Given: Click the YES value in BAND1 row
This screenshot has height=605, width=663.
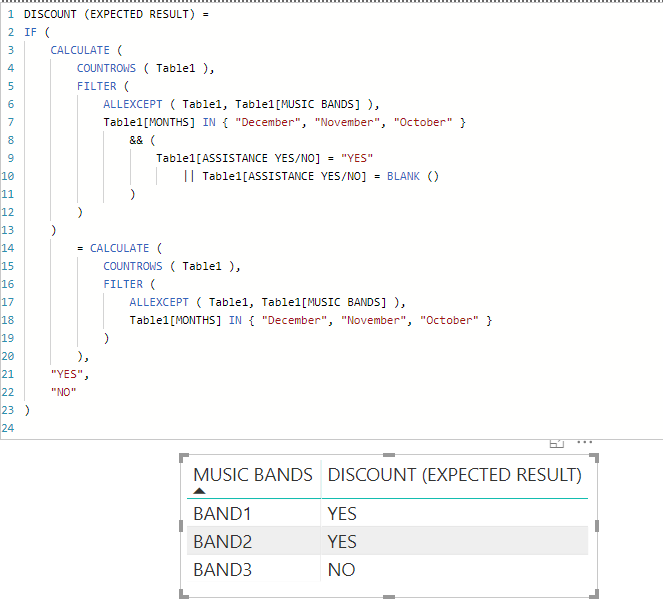Looking at the screenshot, I should click(342, 514).
